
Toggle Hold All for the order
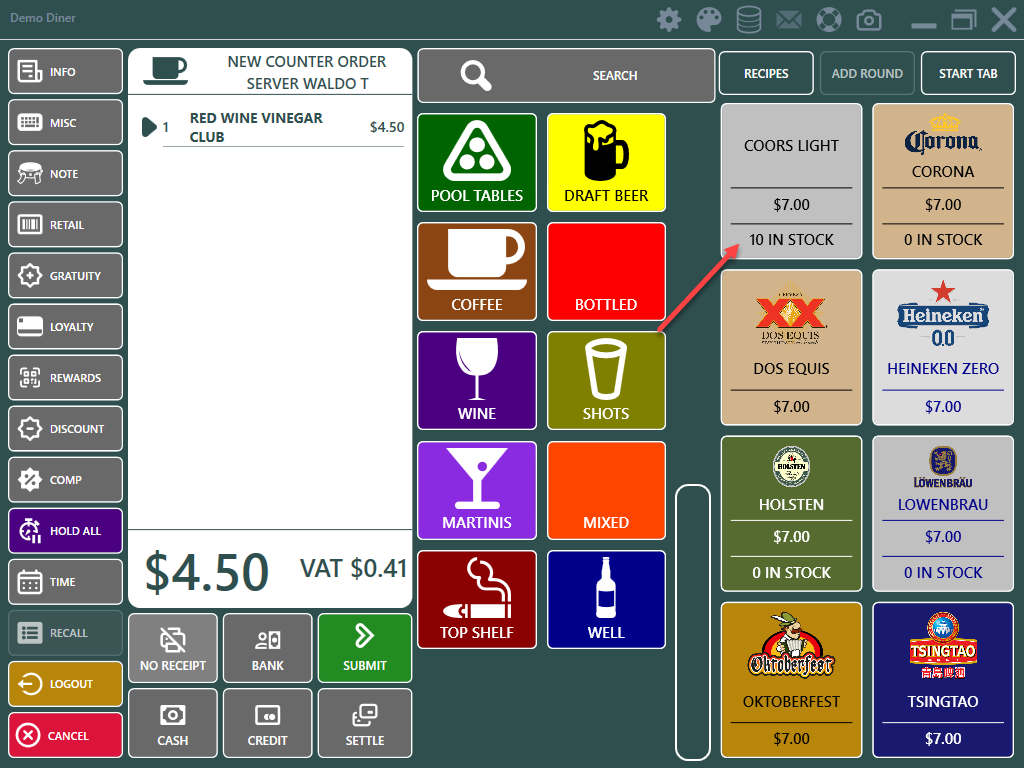coord(65,531)
